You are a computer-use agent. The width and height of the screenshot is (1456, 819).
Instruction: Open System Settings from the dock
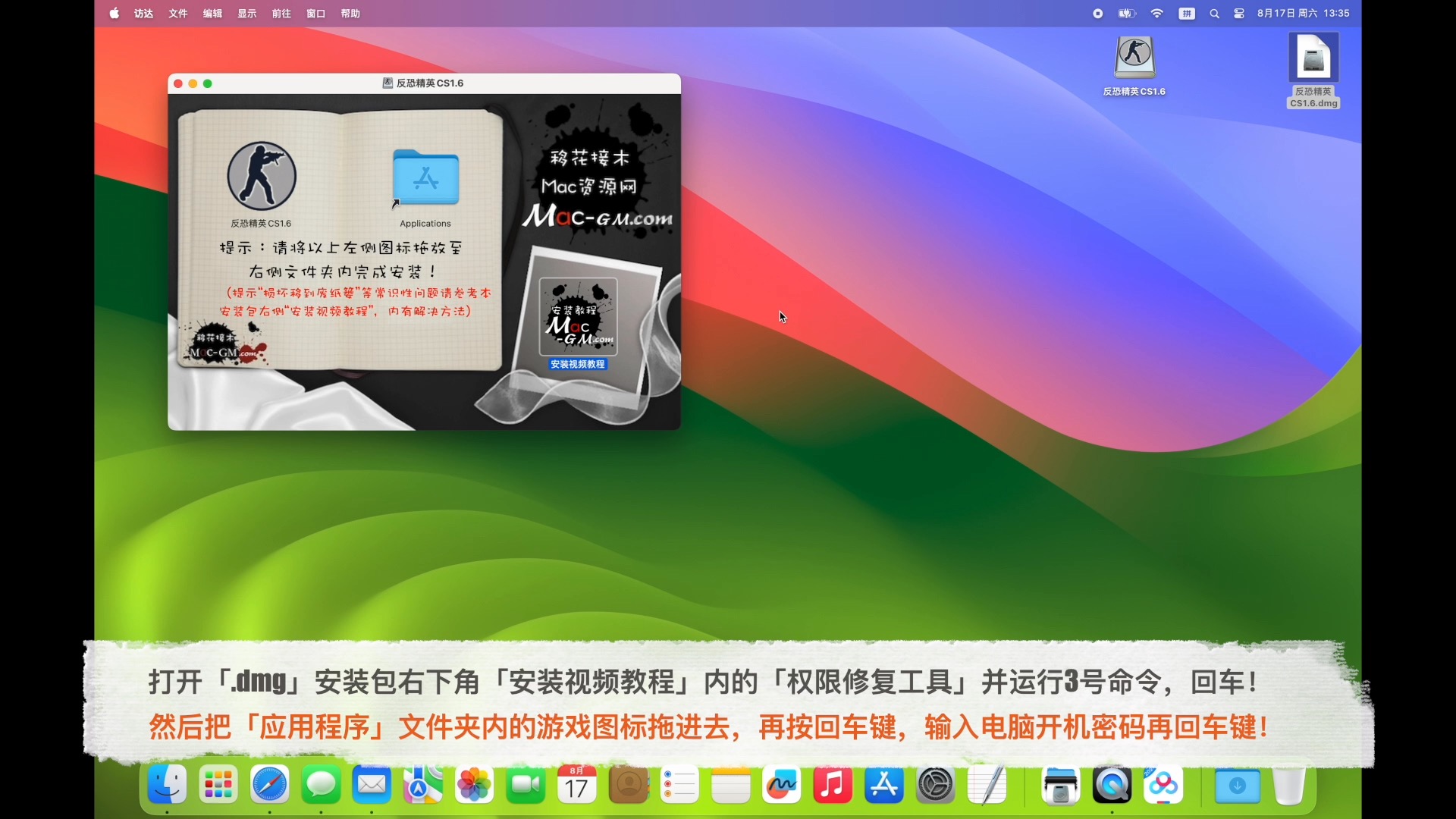click(935, 785)
